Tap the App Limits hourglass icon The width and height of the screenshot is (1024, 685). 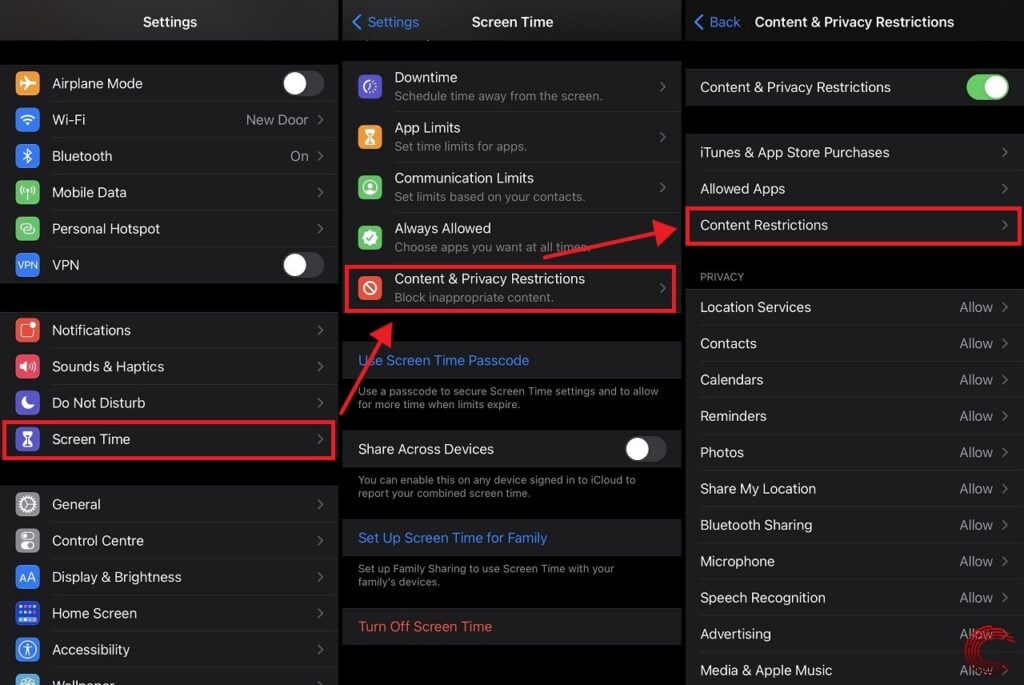coord(370,137)
